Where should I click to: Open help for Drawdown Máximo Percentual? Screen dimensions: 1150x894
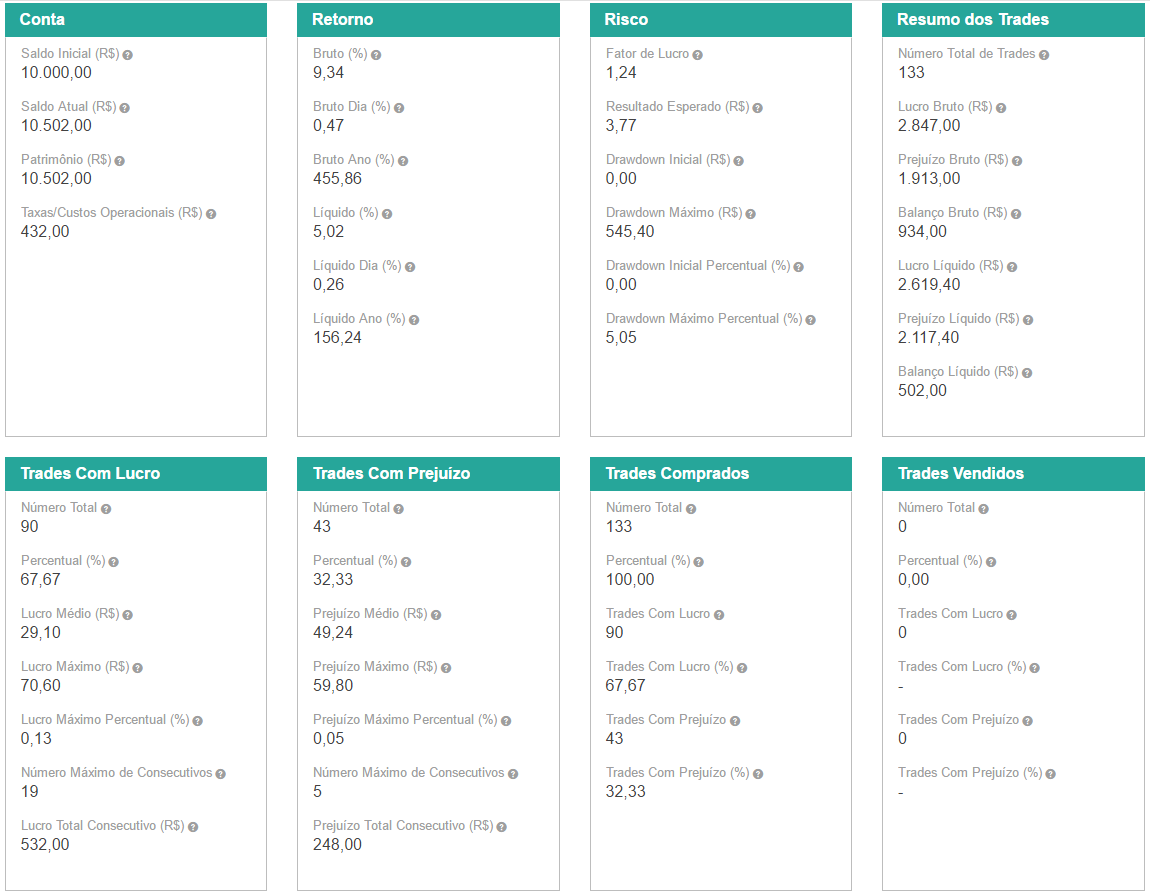tap(810, 320)
